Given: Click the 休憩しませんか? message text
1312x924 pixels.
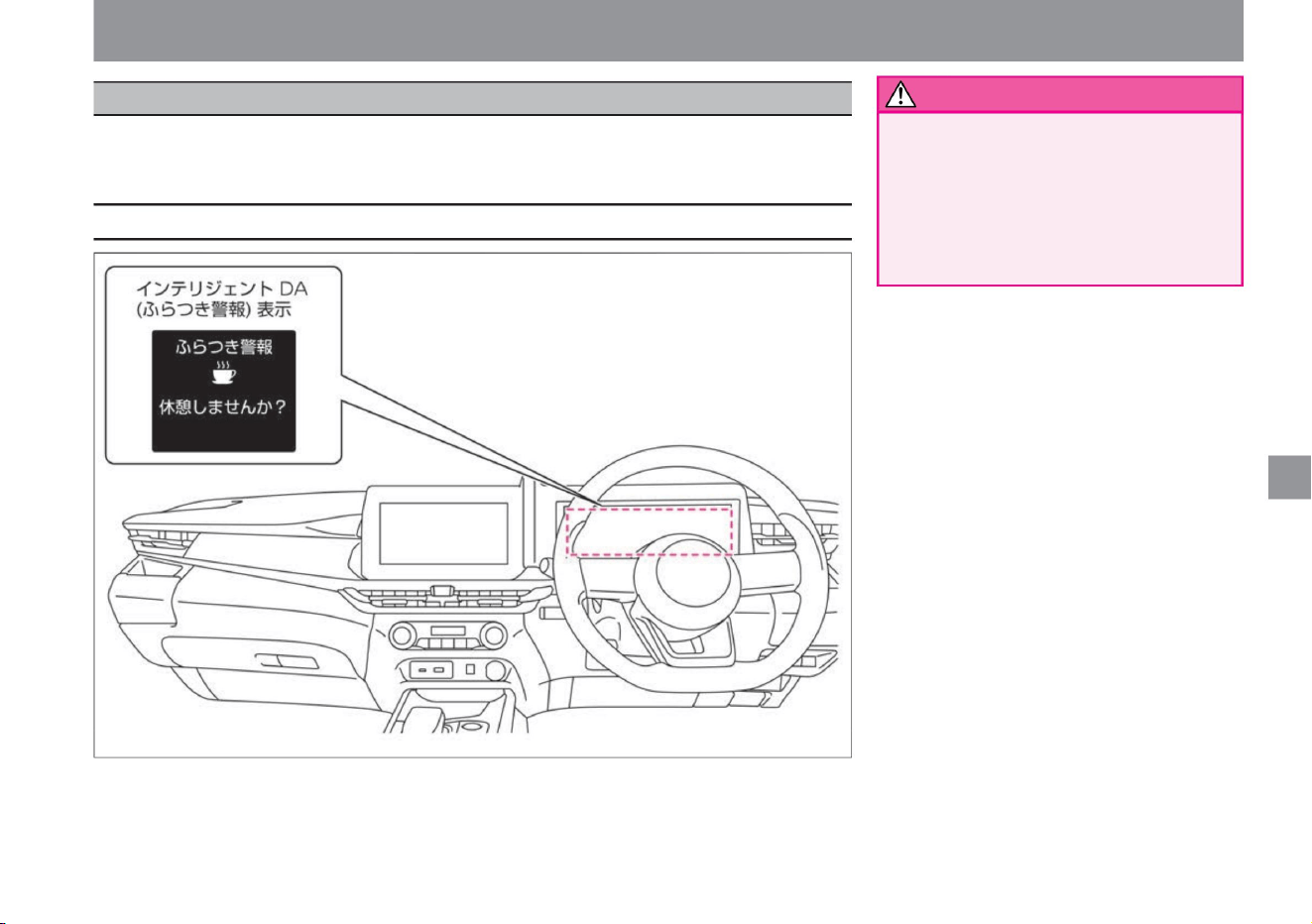Looking at the screenshot, I should (x=224, y=407).
